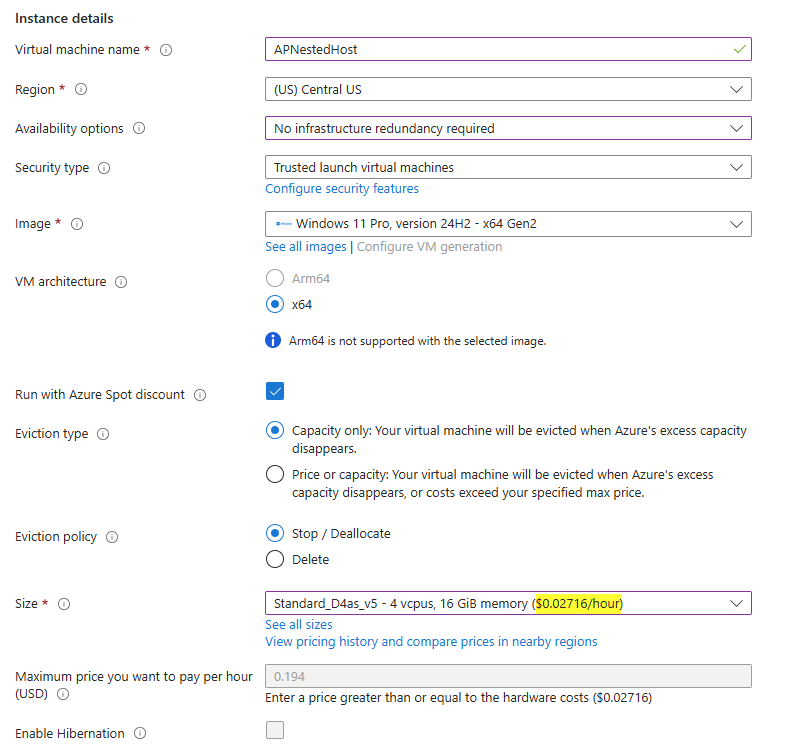Click info icon beside VM architecture

pos(121,282)
